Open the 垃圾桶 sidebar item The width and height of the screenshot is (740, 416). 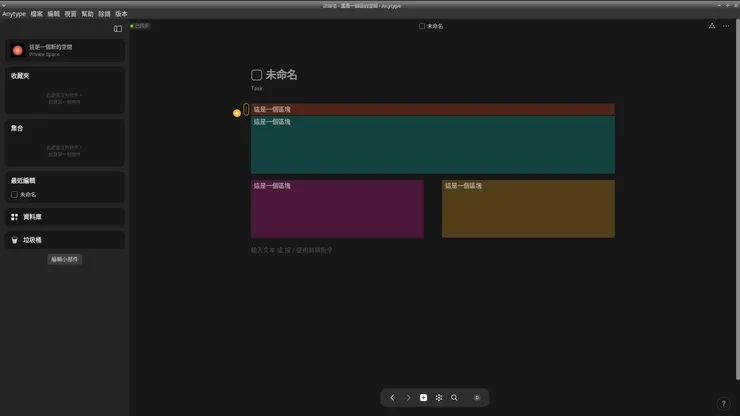pos(65,240)
